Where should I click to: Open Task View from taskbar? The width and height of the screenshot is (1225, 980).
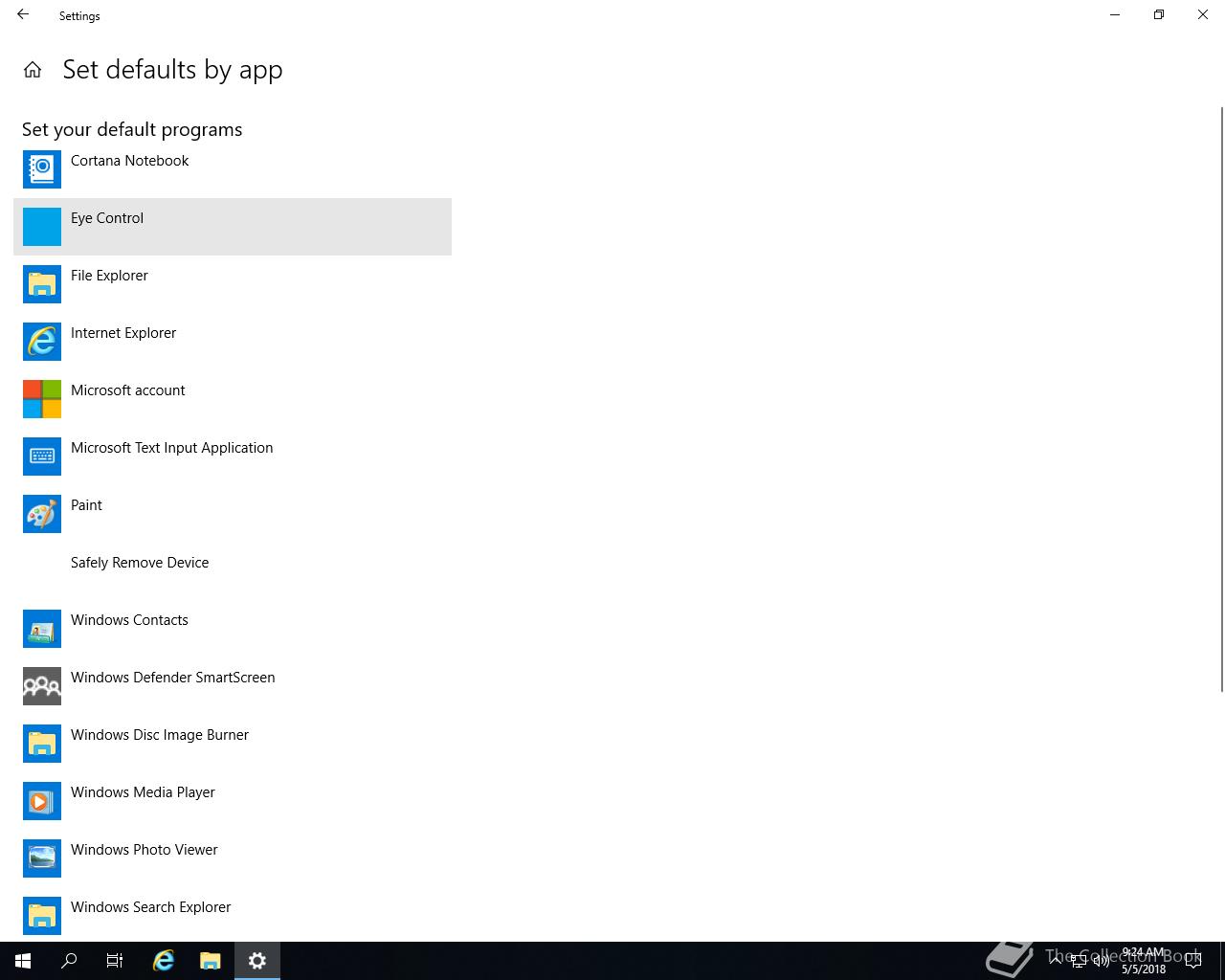coord(115,961)
